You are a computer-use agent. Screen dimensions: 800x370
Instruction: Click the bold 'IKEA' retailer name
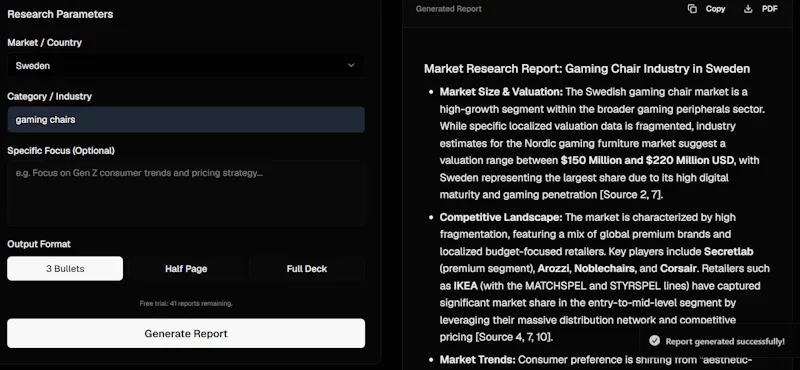pos(465,285)
